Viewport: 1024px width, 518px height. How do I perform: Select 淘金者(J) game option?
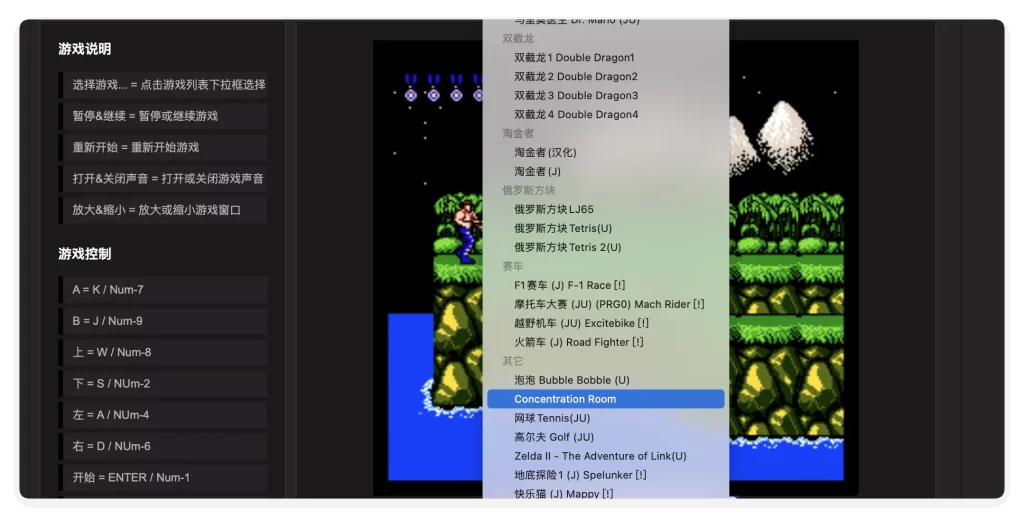[537, 172]
